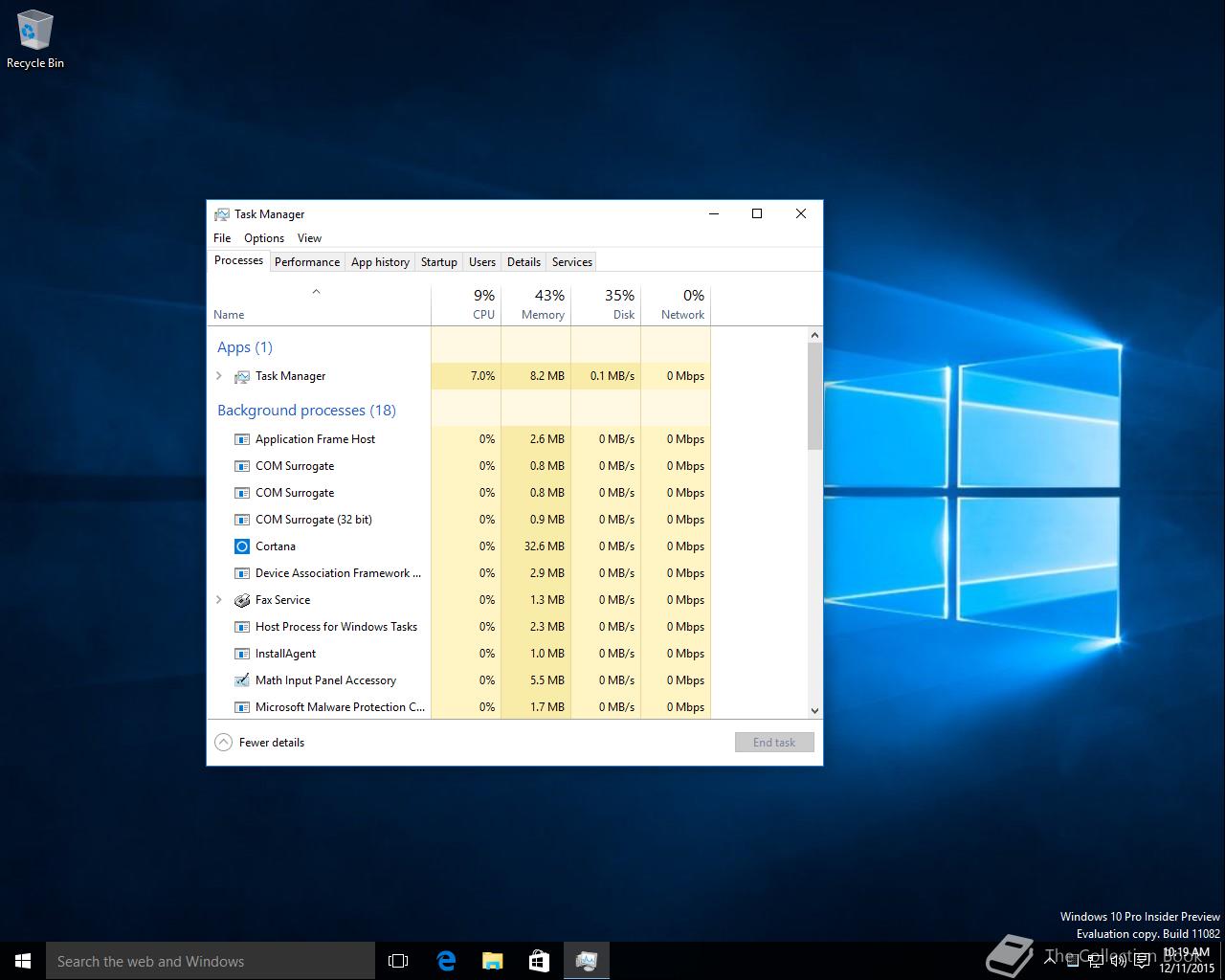Open File Explorer from the taskbar

pyautogui.click(x=492, y=961)
